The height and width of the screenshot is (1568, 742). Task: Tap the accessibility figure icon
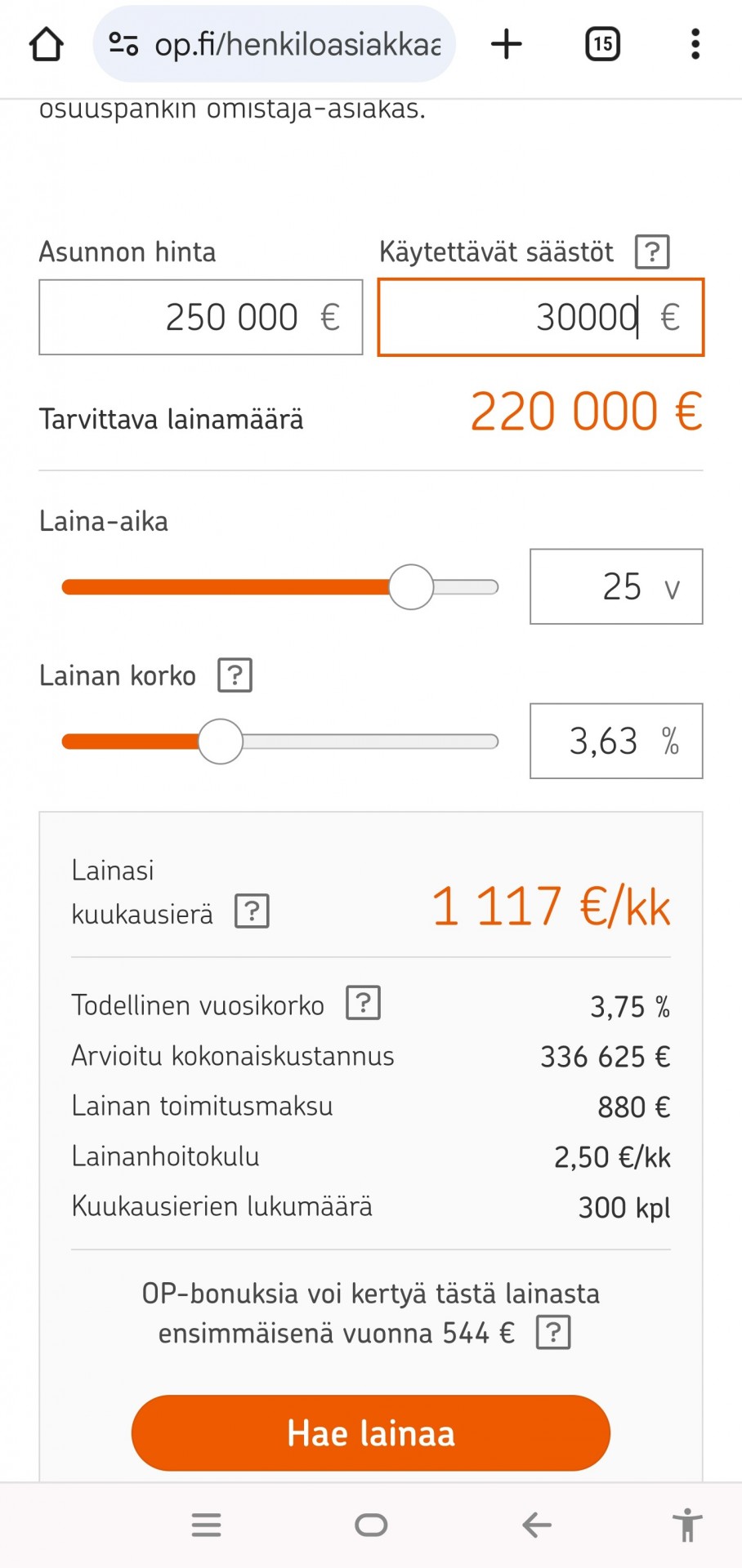click(687, 1525)
